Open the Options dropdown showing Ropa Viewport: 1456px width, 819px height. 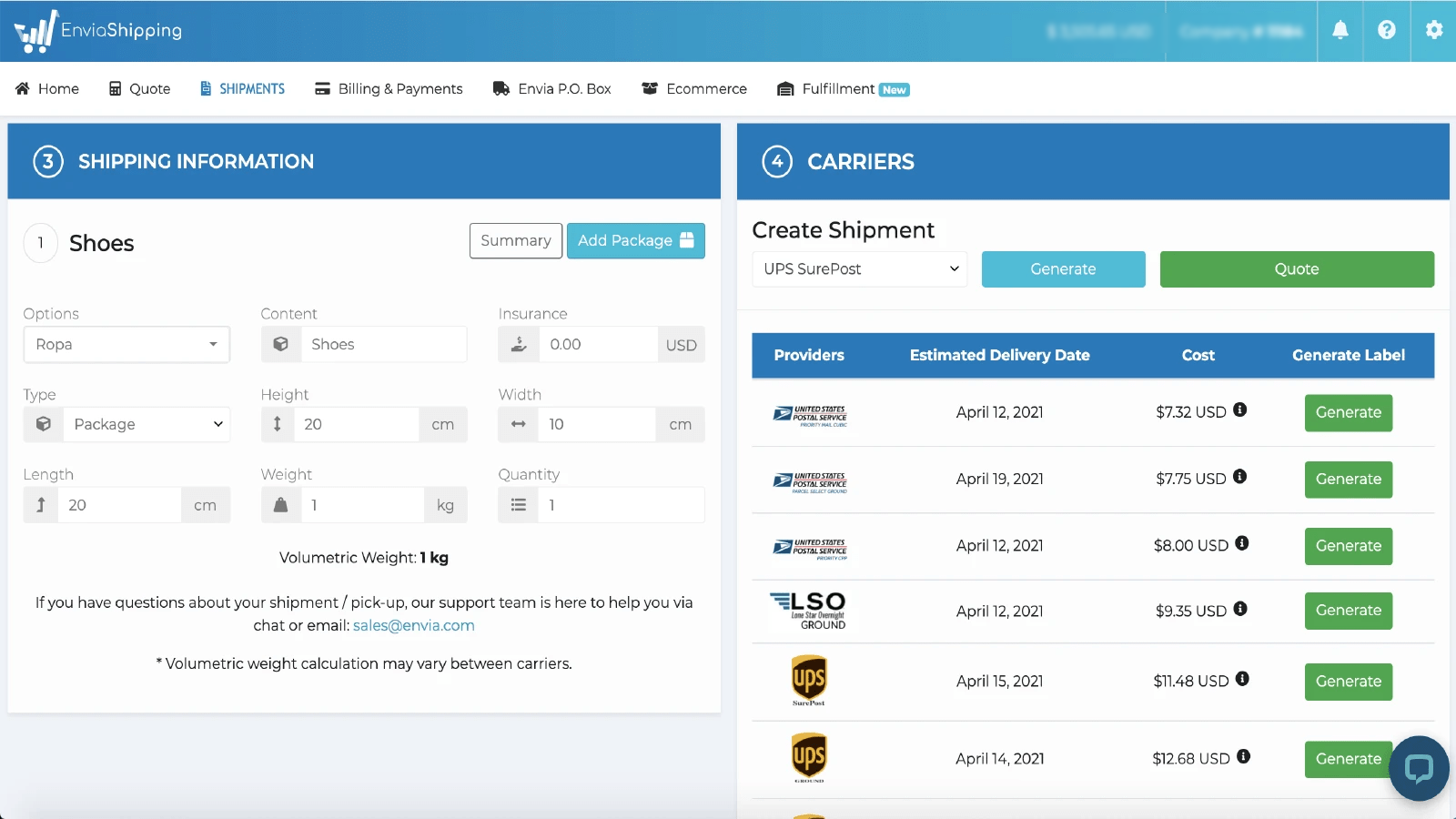click(x=126, y=344)
